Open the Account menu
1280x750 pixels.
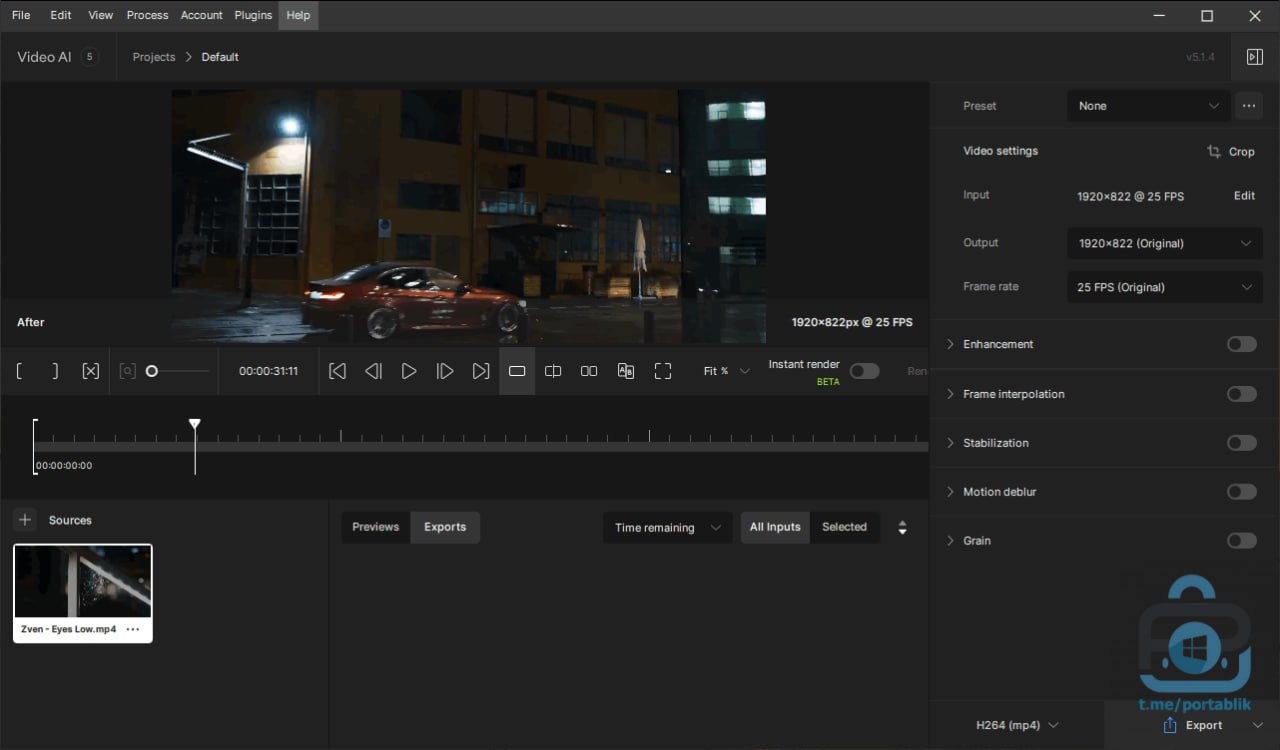tap(201, 15)
